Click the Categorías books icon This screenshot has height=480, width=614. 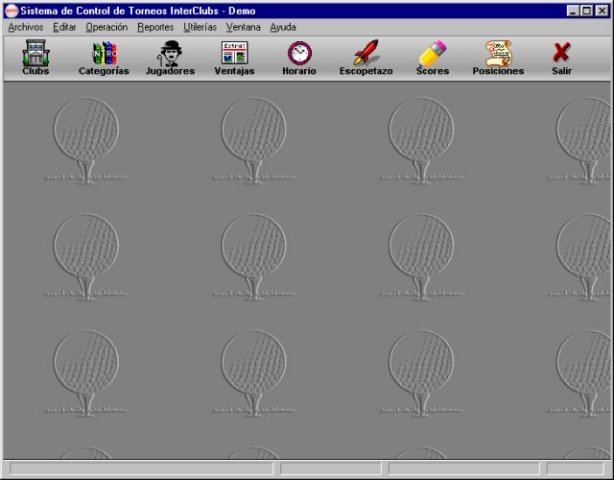pos(104,58)
